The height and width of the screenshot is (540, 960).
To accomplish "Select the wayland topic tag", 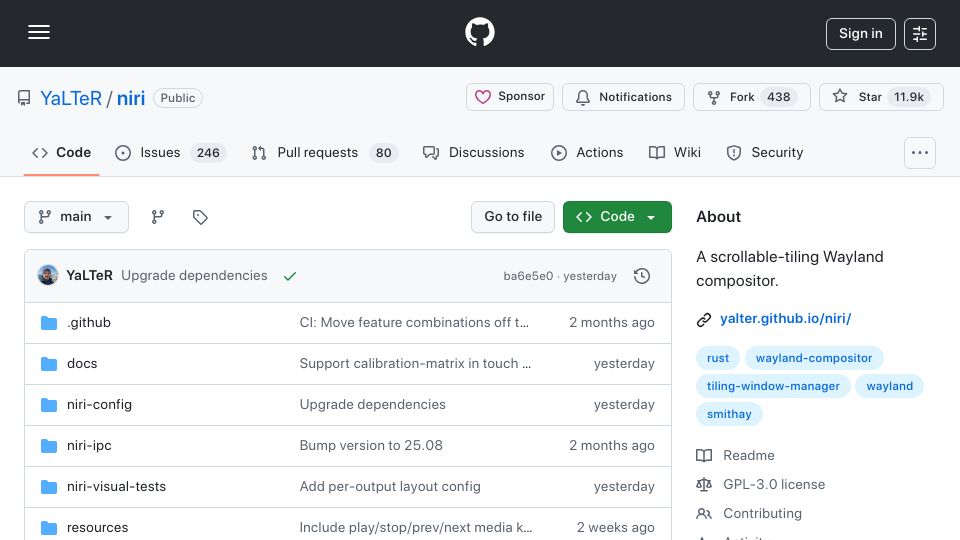I will click(890, 386).
